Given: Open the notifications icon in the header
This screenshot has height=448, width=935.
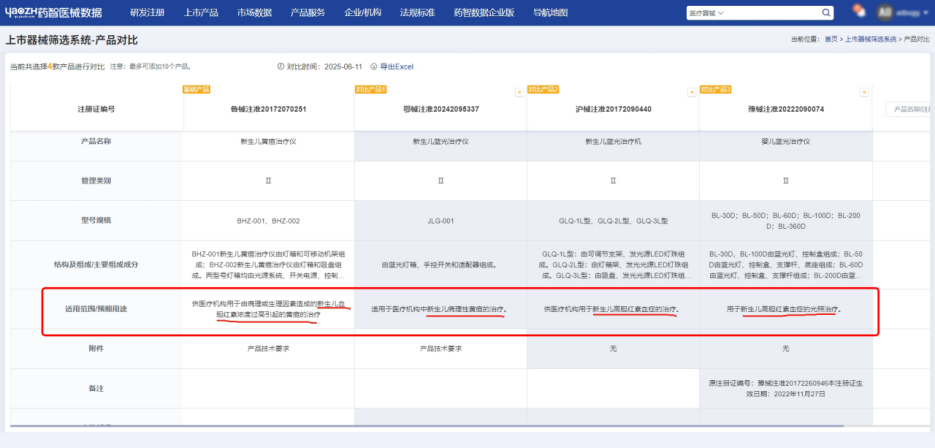Looking at the screenshot, I should [x=858, y=10].
